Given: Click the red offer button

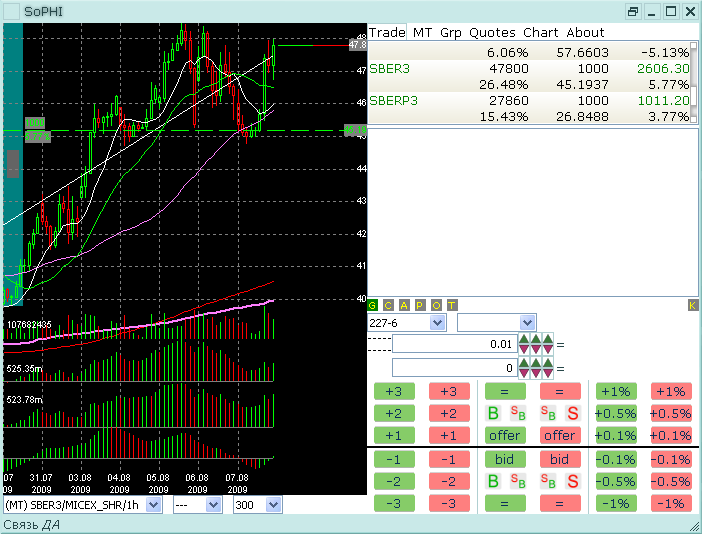Looking at the screenshot, I should 560,435.
